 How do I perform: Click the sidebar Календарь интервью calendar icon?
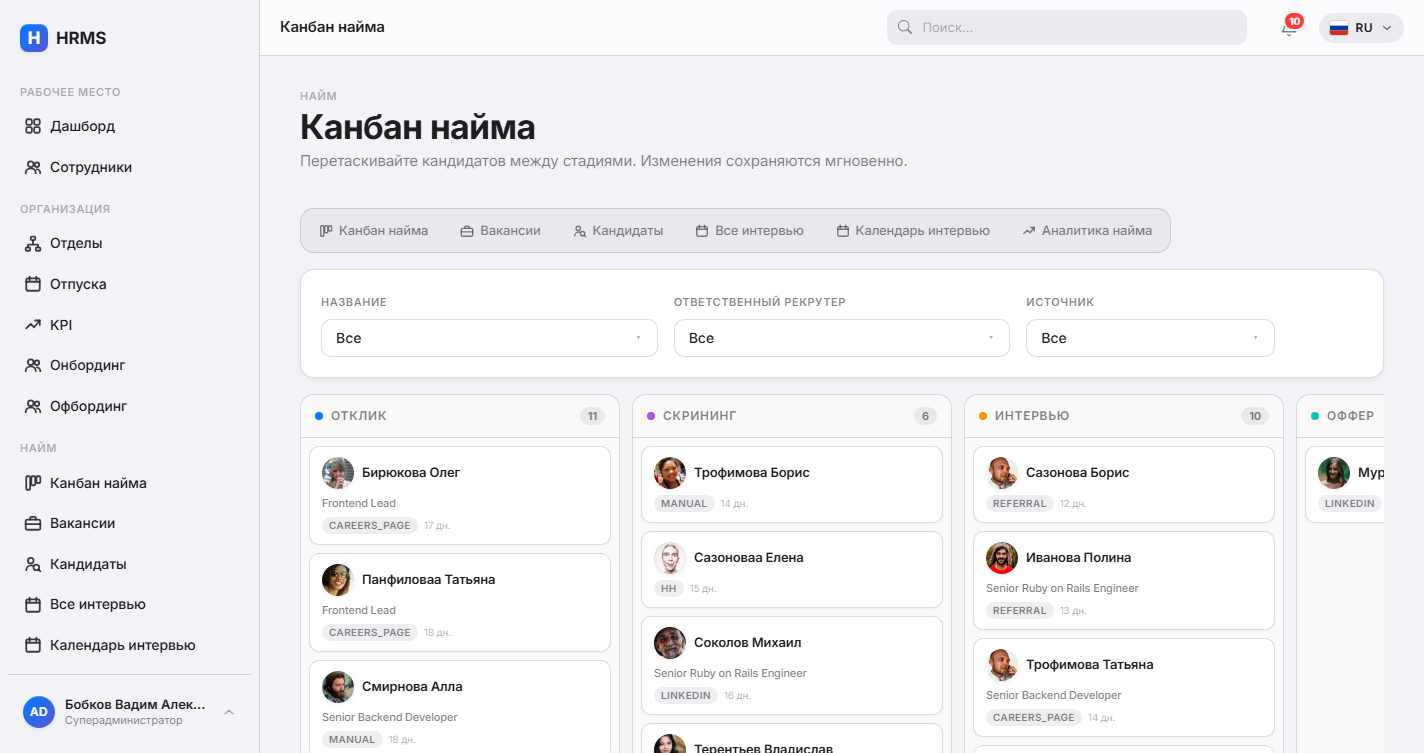(33, 645)
